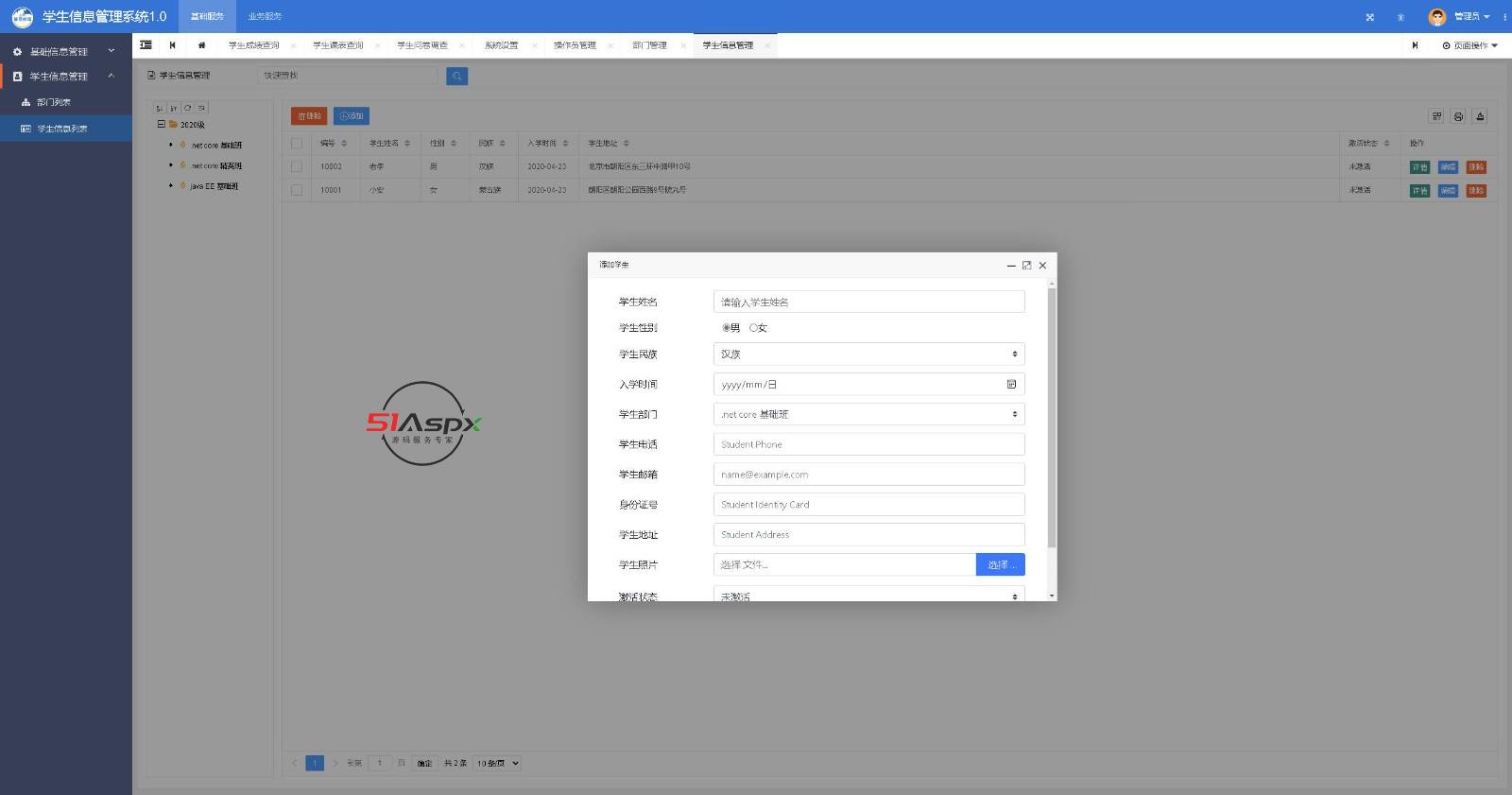Collapse 学生信息管理 in the sidebar
Screen dimensions: 1512x795
66,76
